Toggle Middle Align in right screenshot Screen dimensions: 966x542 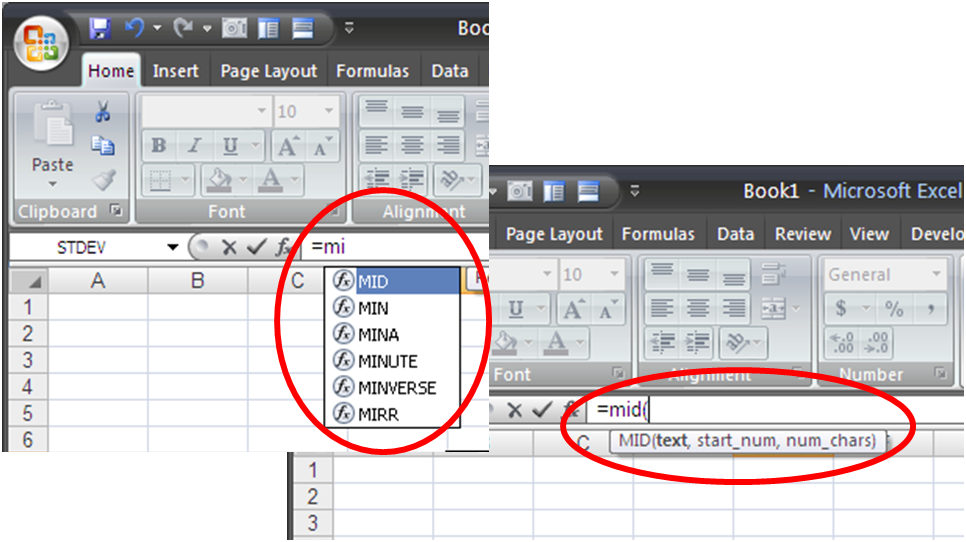(x=698, y=273)
